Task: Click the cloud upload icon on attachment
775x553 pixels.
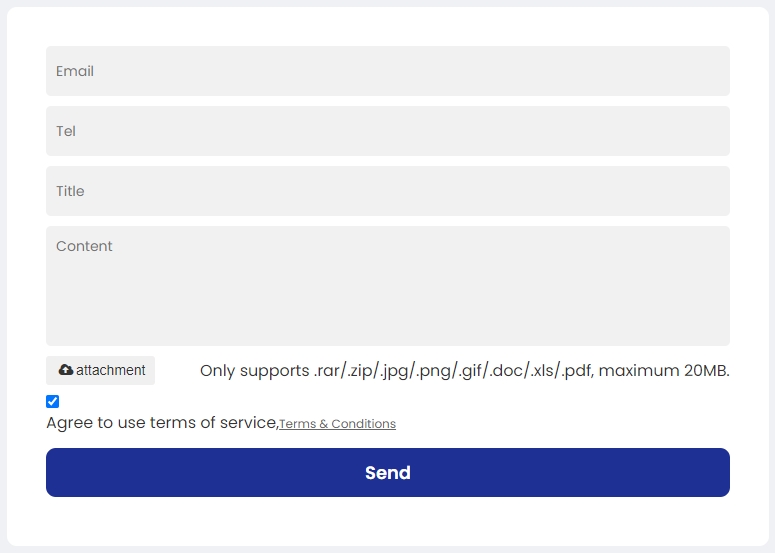Action: [66, 370]
